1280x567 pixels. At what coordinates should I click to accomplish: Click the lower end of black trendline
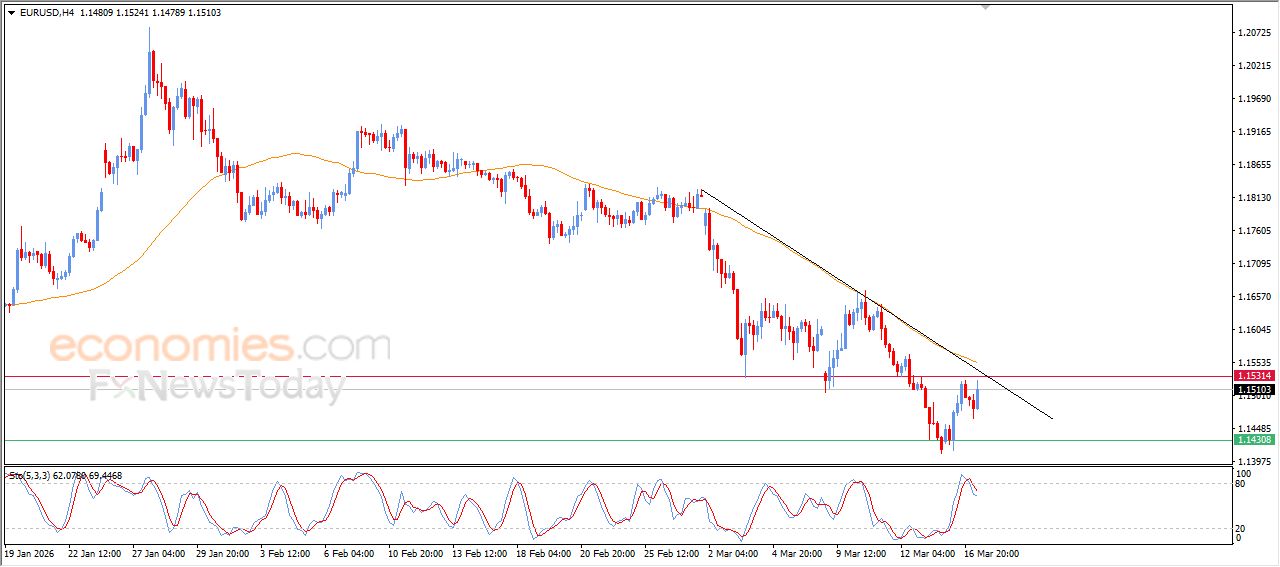[1051, 418]
